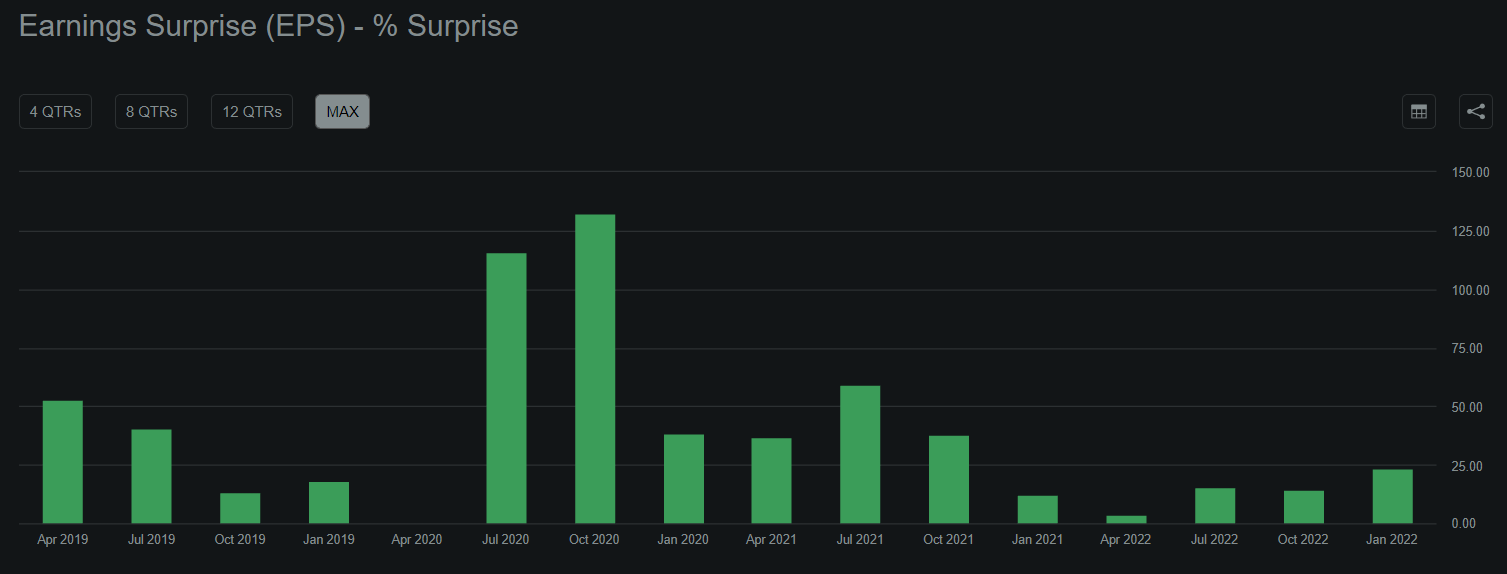Select the Apr 2019 bar
Screen dimensions: 1507x574
[62, 462]
